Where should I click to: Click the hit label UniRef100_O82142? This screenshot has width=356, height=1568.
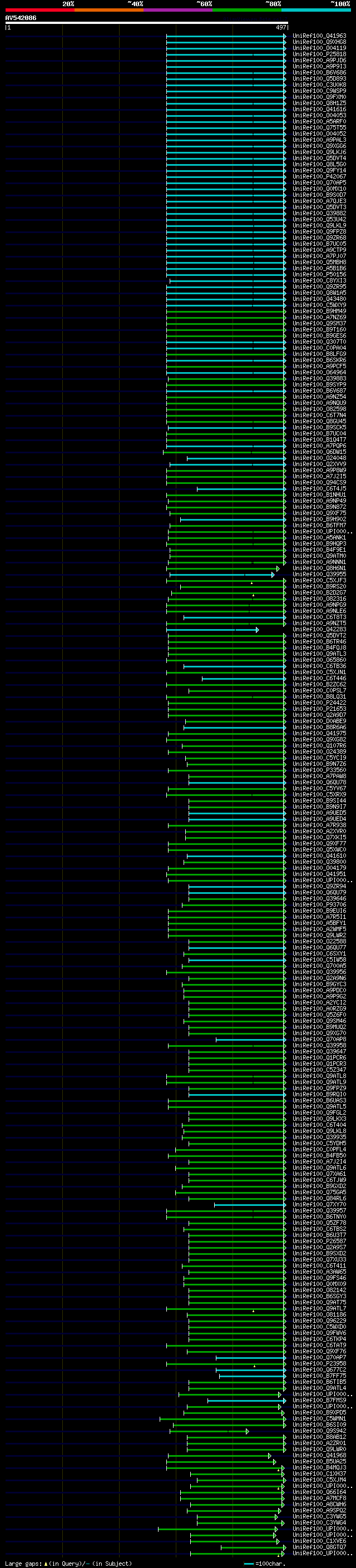[319, 1290]
